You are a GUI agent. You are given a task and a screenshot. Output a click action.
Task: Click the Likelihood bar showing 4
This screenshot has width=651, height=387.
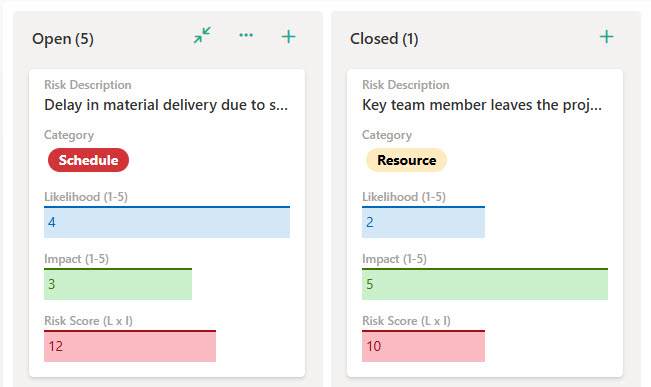167,222
